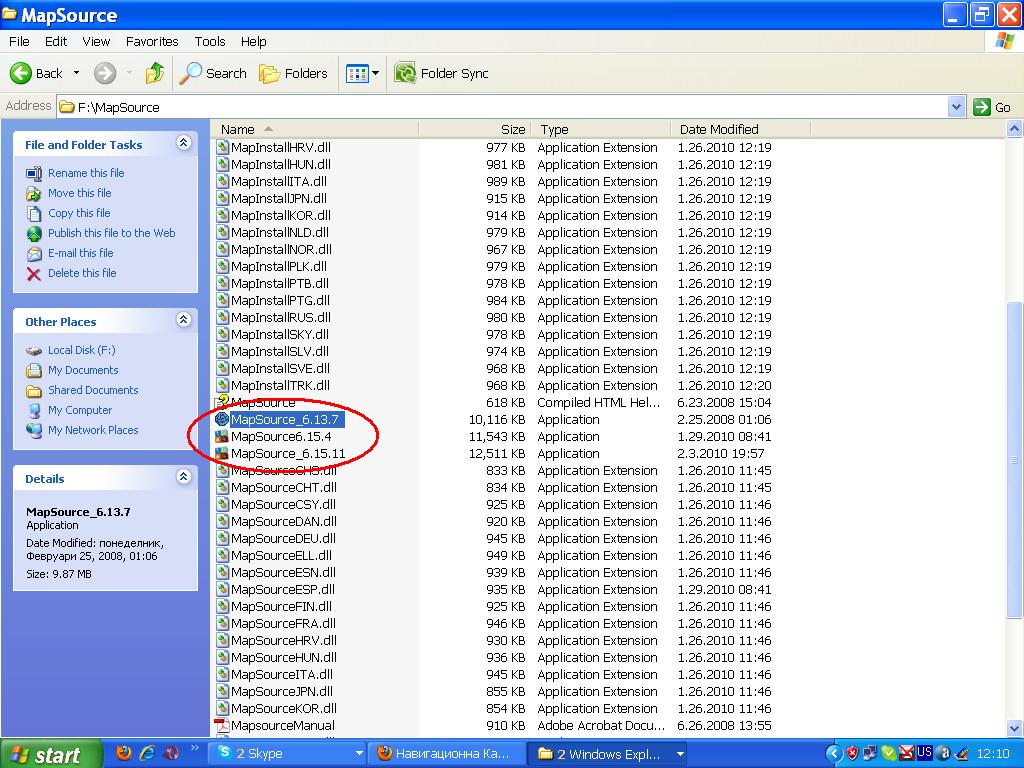Collapse the Other Places panel
This screenshot has width=1024, height=768.
[x=183, y=321]
